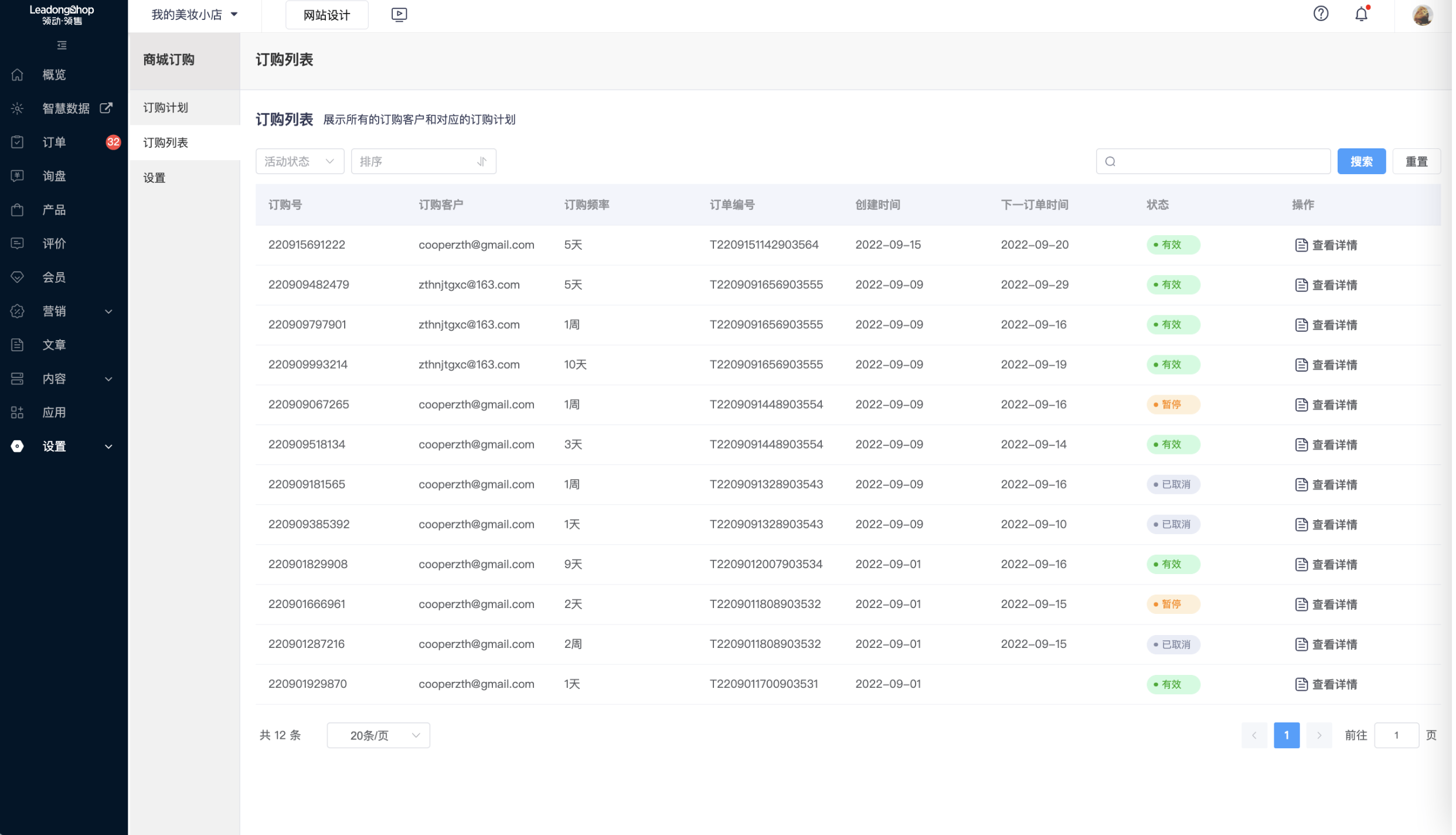Open the 活动状态 filter dropdown
Viewport: 1456px width, 835px height.
coord(300,161)
